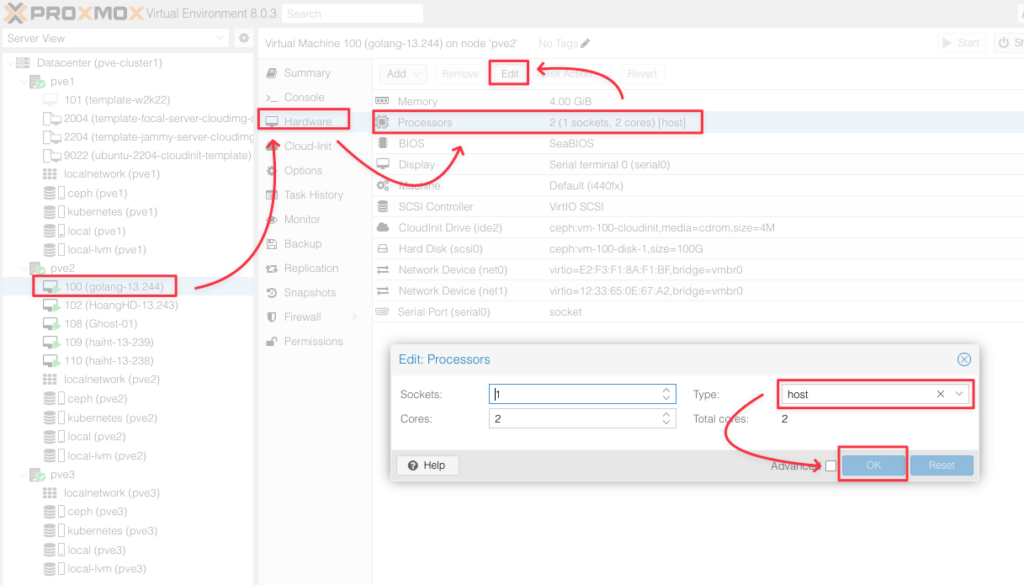Screen dimensions: 1024x585
Task: Edit tags with the pencil icon
Action: click(x=585, y=43)
